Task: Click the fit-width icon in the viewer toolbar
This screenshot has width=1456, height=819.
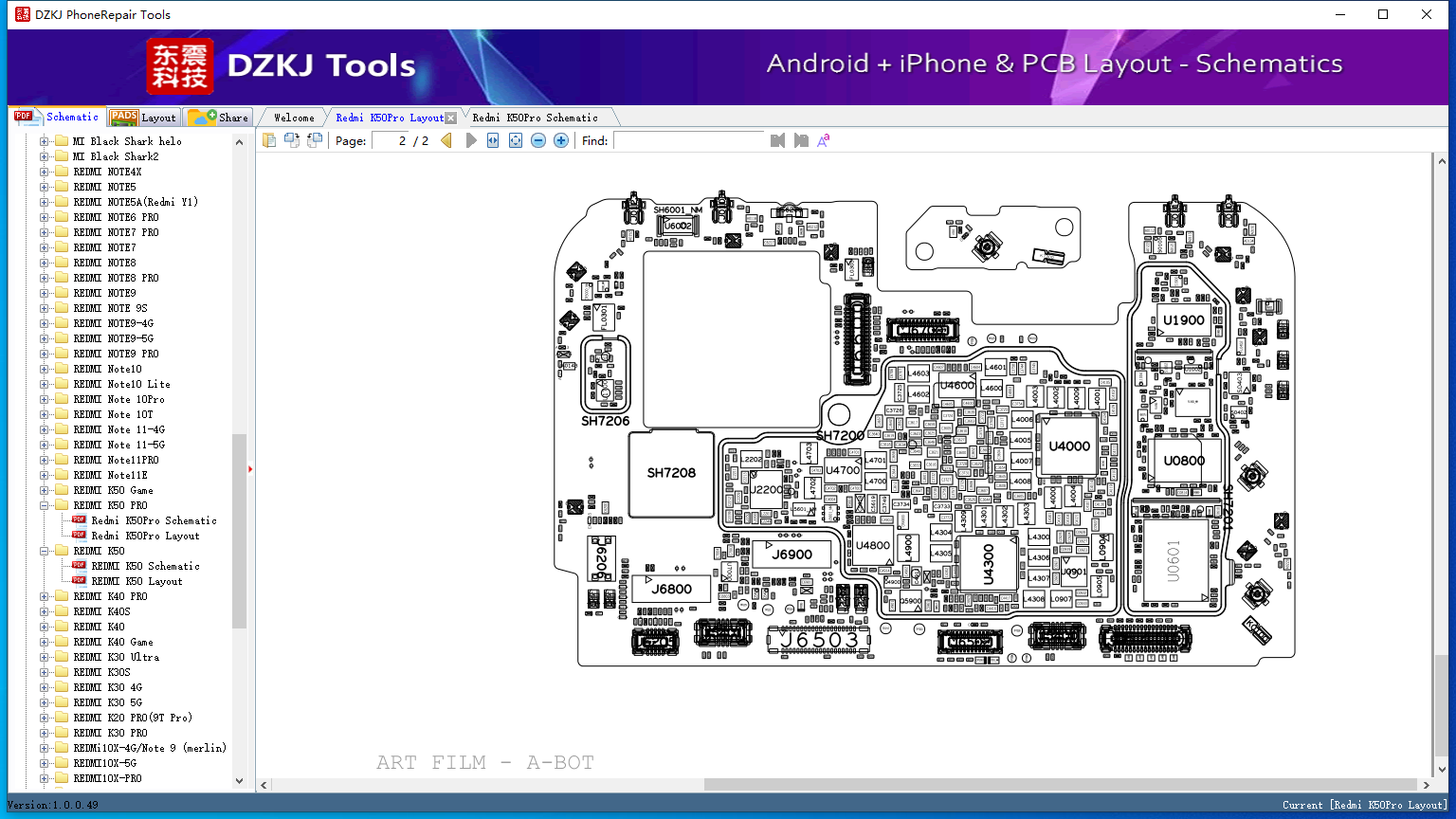Action: coord(493,140)
